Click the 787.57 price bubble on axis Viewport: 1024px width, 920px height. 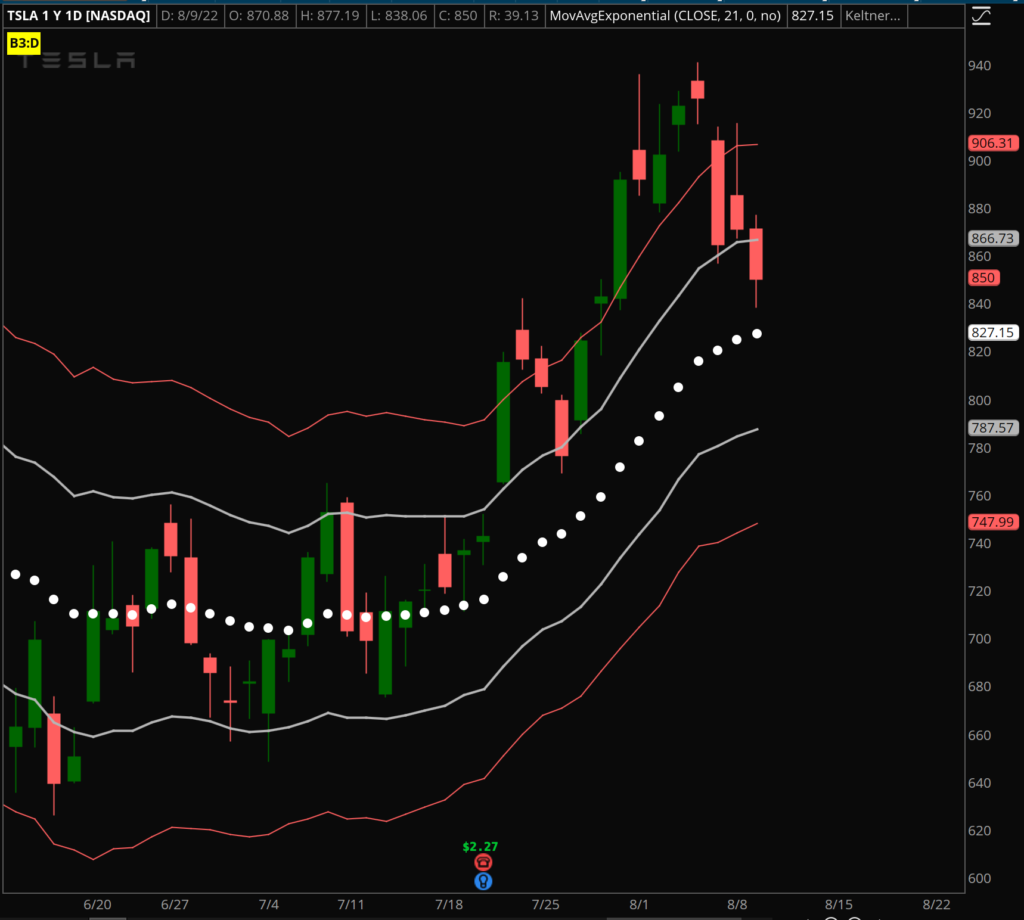tap(993, 428)
